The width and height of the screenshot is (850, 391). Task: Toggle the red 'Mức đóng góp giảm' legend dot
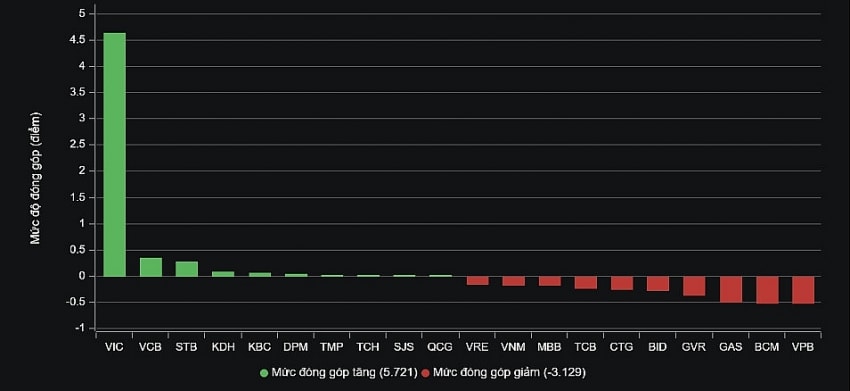[x=426, y=373]
